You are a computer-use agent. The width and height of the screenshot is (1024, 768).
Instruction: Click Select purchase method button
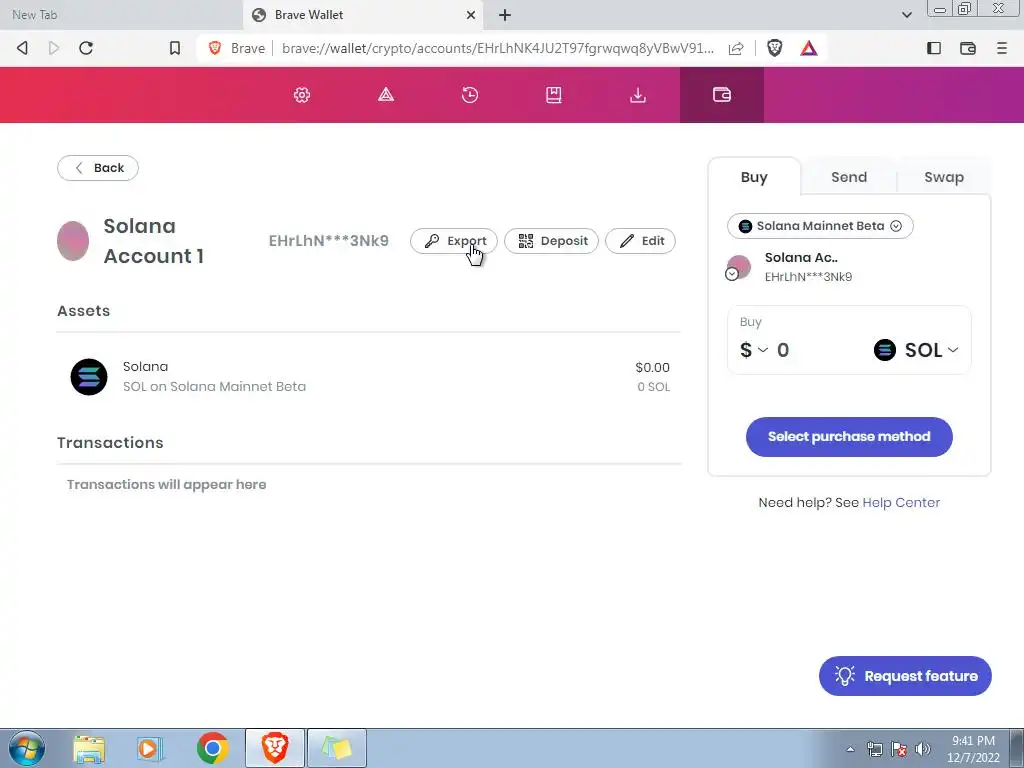click(849, 437)
